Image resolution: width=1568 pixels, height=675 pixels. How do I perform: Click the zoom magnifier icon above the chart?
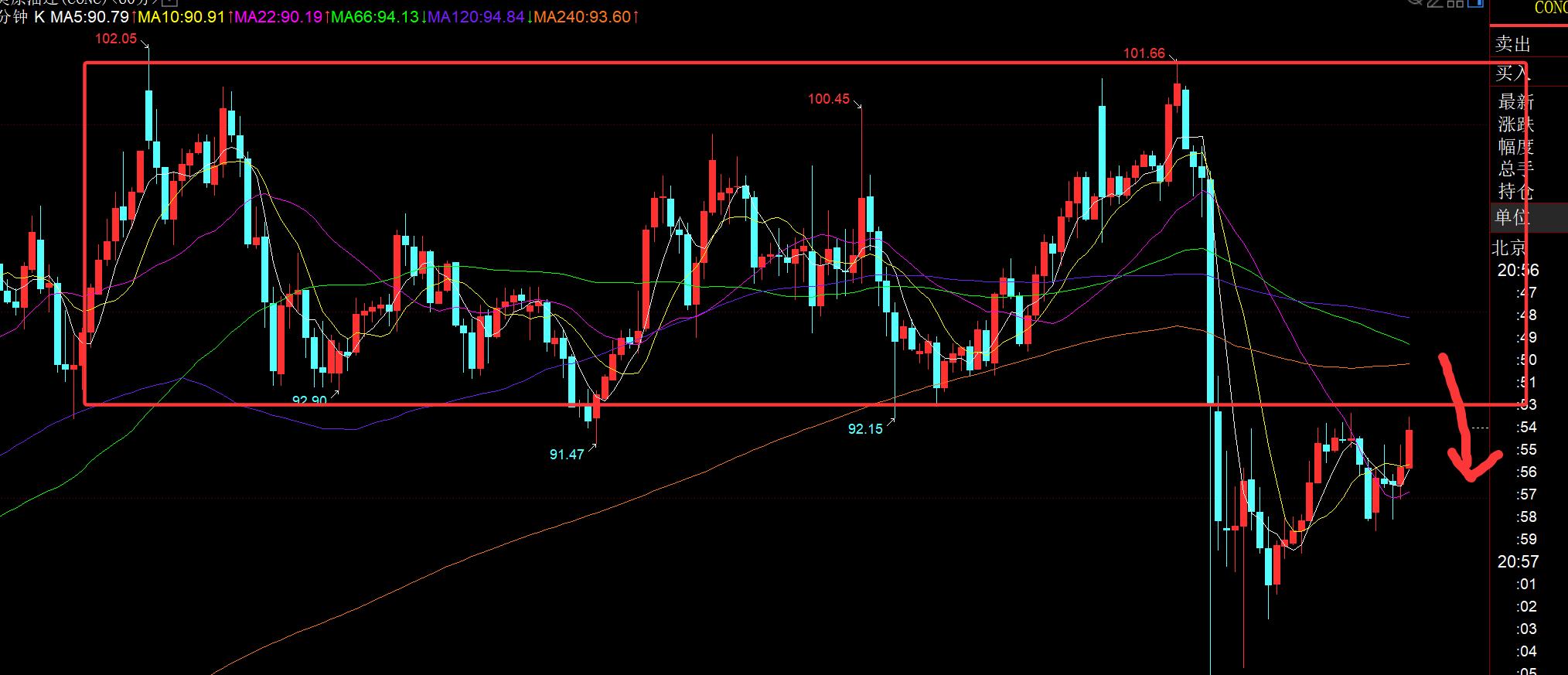click(x=1415, y=2)
